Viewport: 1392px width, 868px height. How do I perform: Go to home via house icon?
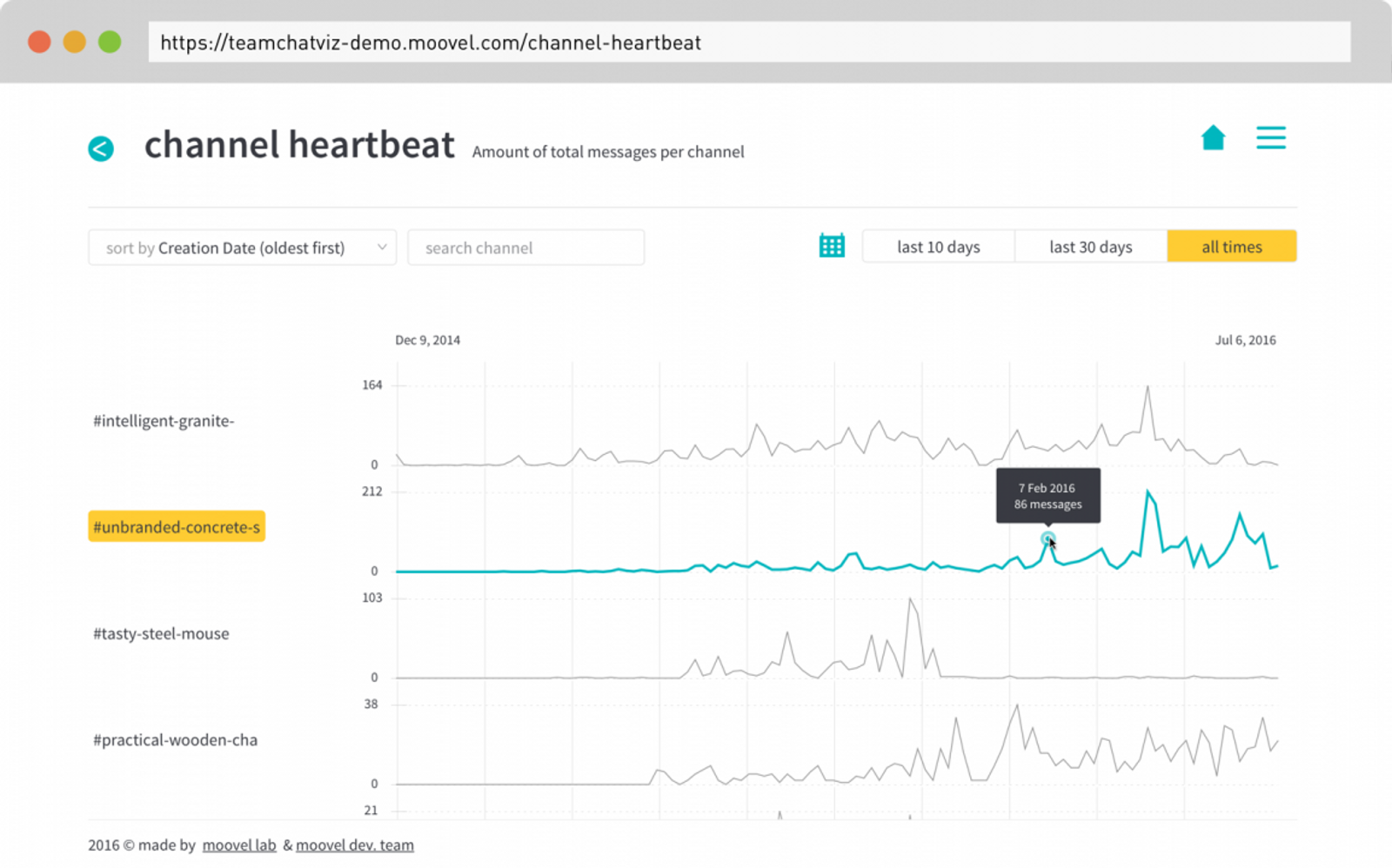click(x=1213, y=137)
